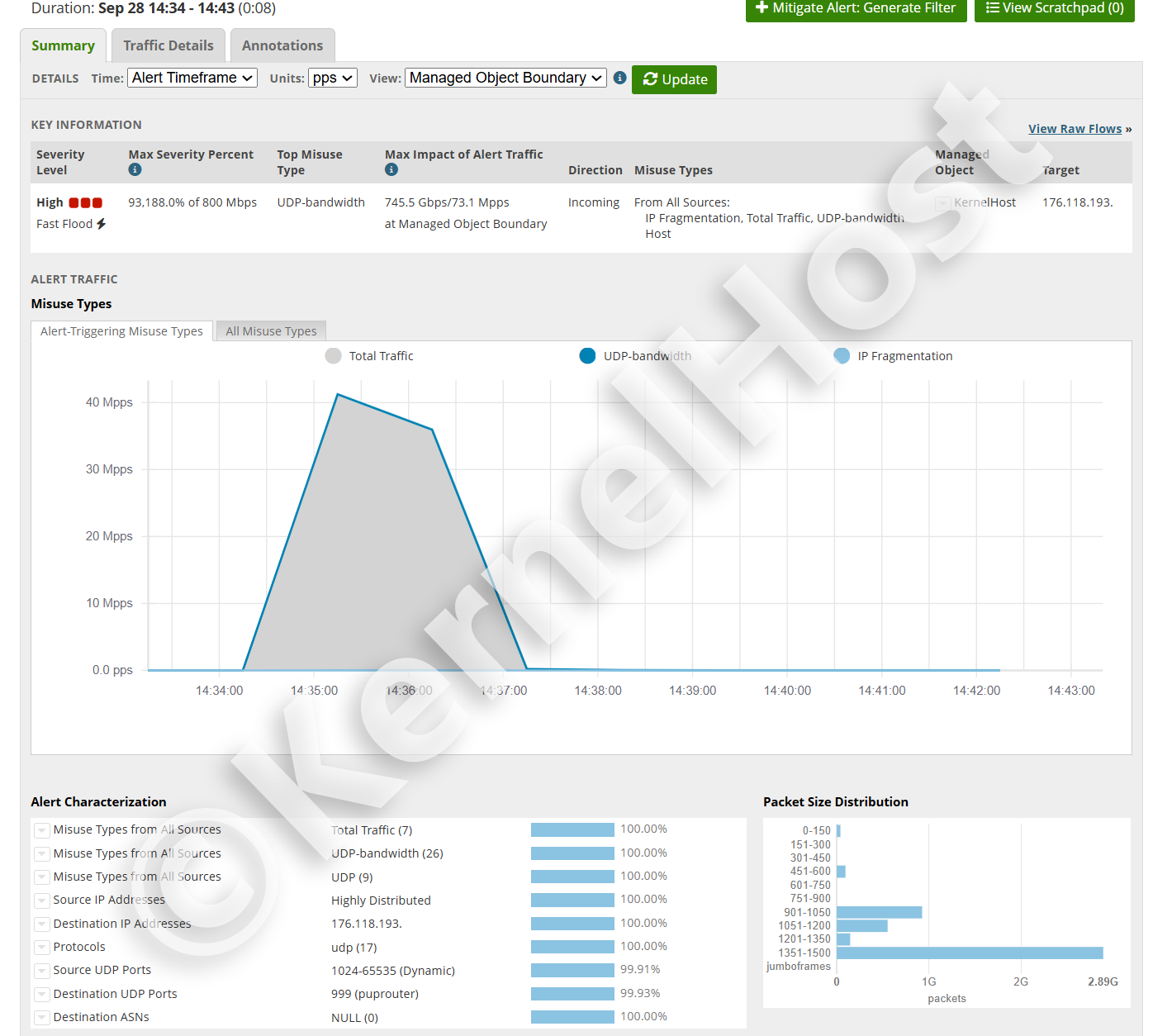
Task: Click the 1351-1500 packet size bar
Action: pyautogui.click(x=970, y=953)
